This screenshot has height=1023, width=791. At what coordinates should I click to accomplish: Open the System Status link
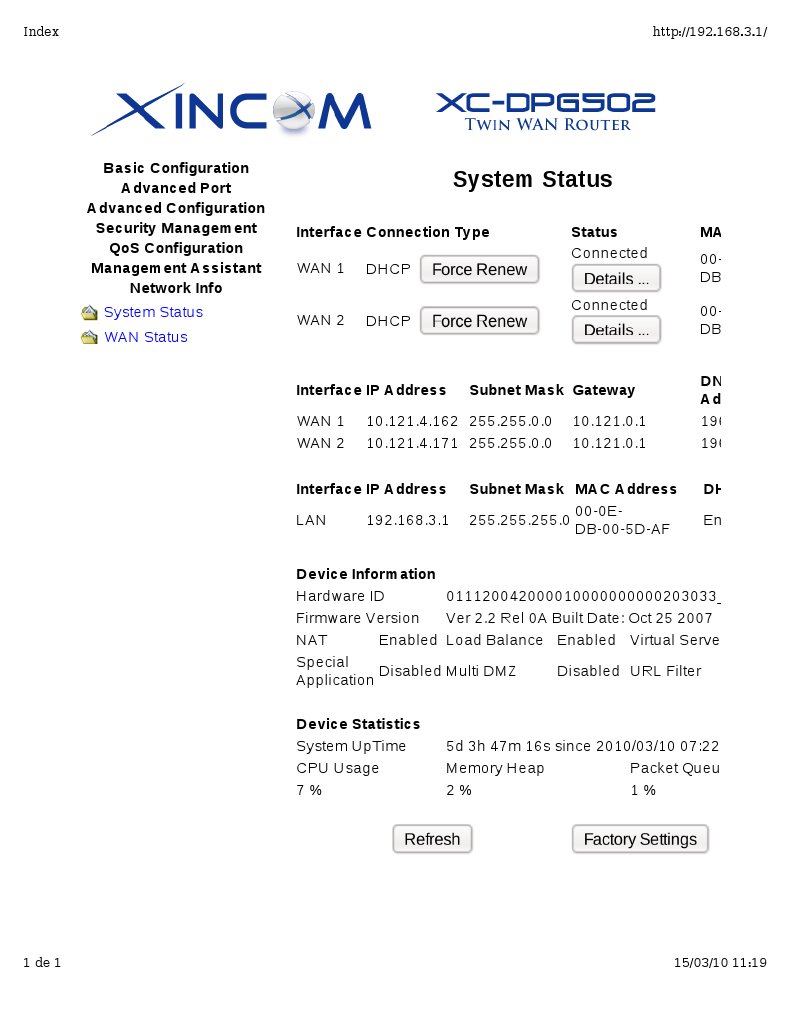coord(153,312)
